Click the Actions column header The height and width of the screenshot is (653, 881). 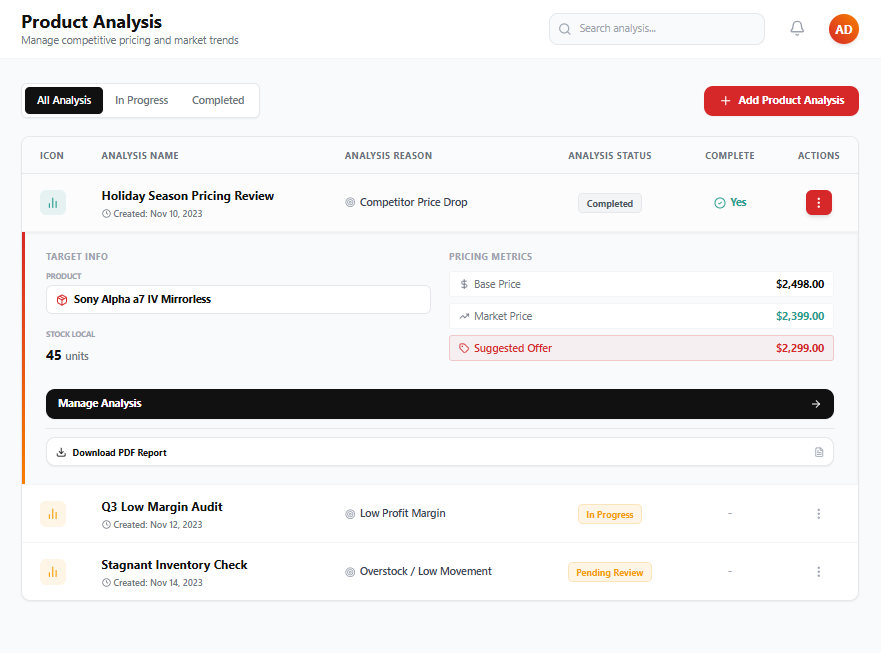tap(819, 156)
